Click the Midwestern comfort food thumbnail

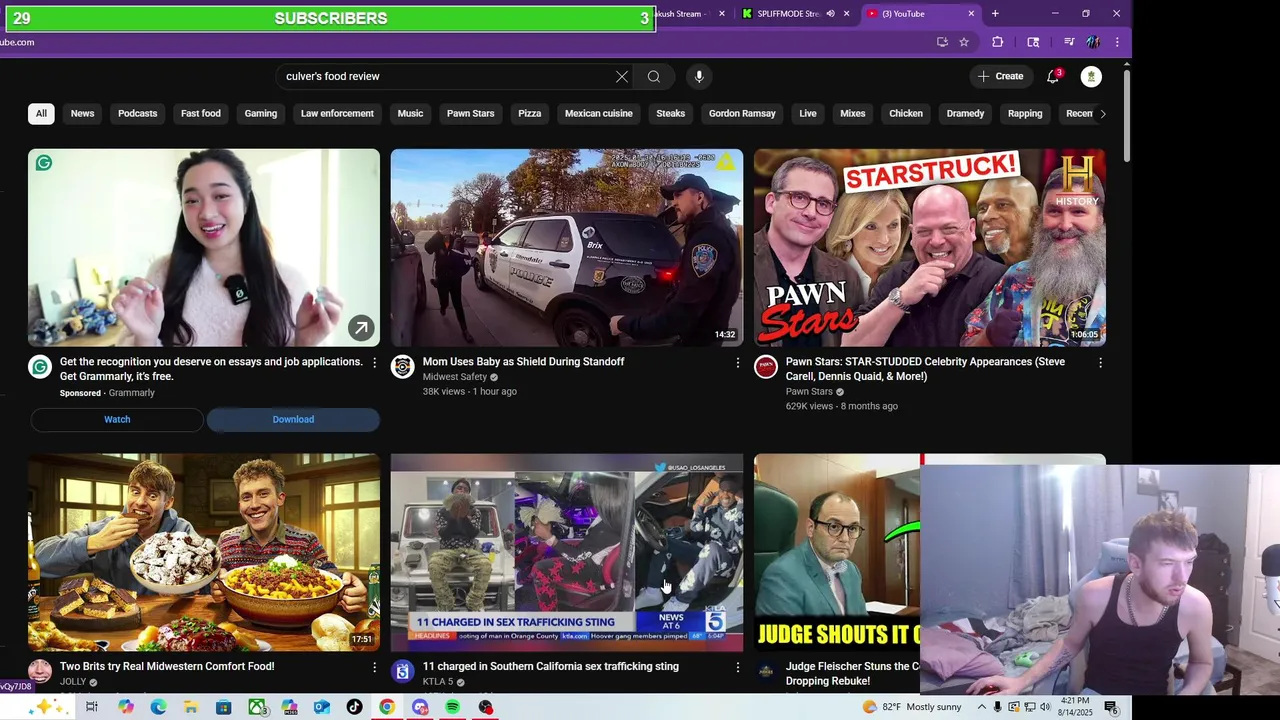coord(204,552)
